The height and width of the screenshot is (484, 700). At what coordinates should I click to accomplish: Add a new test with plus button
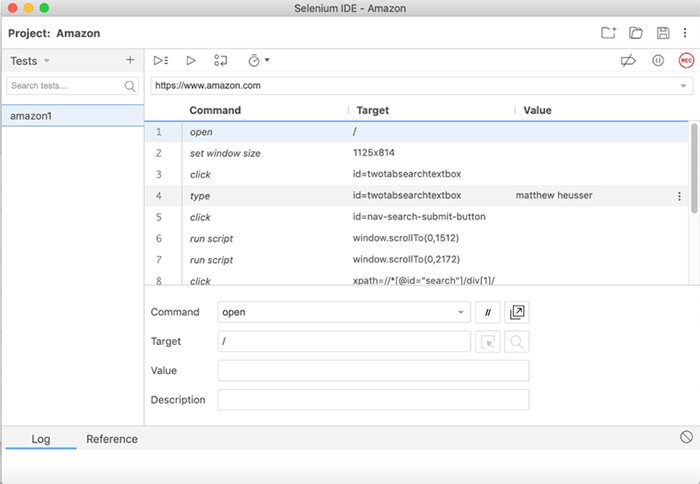point(130,60)
